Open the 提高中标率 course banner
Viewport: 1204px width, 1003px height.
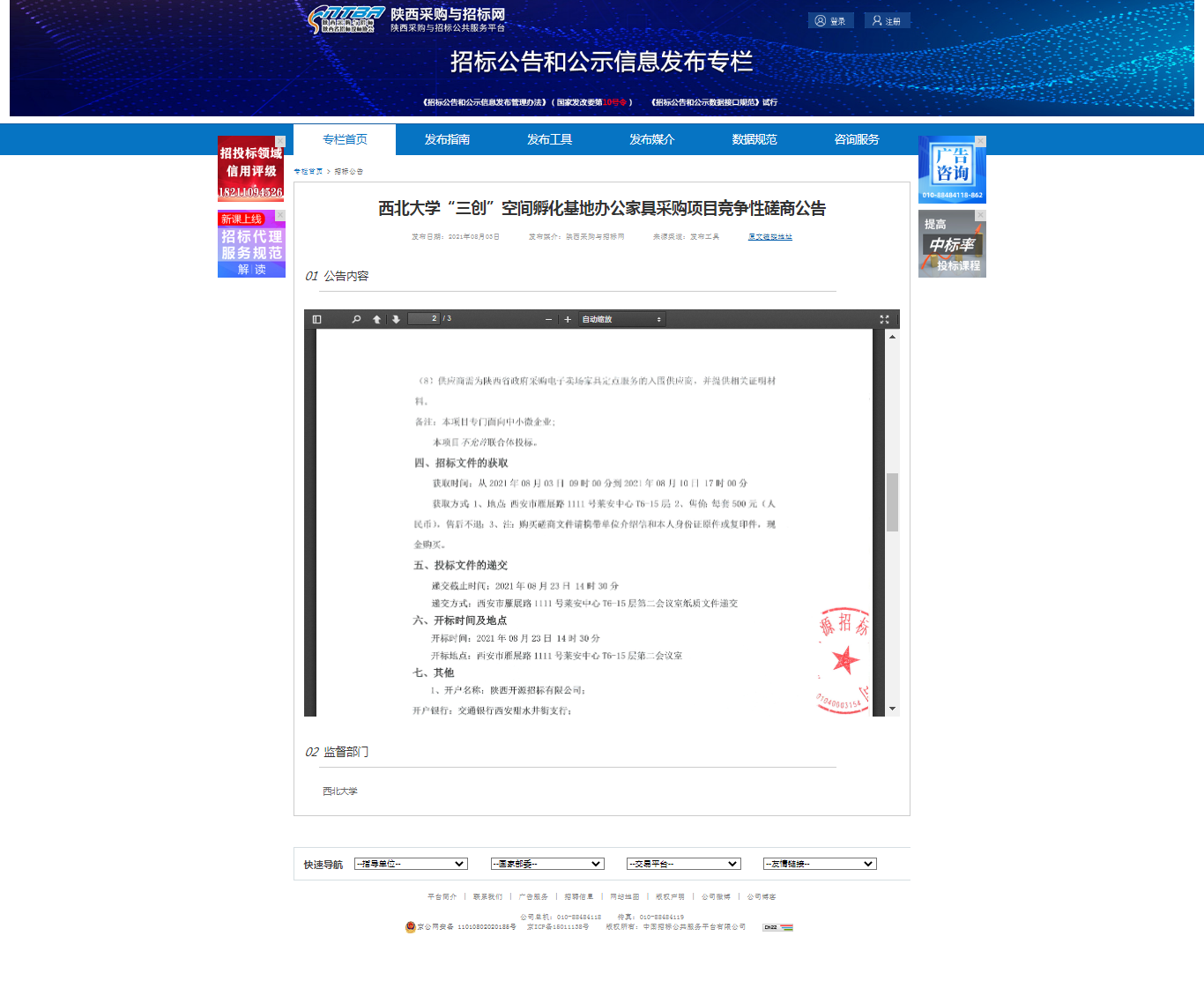click(952, 244)
